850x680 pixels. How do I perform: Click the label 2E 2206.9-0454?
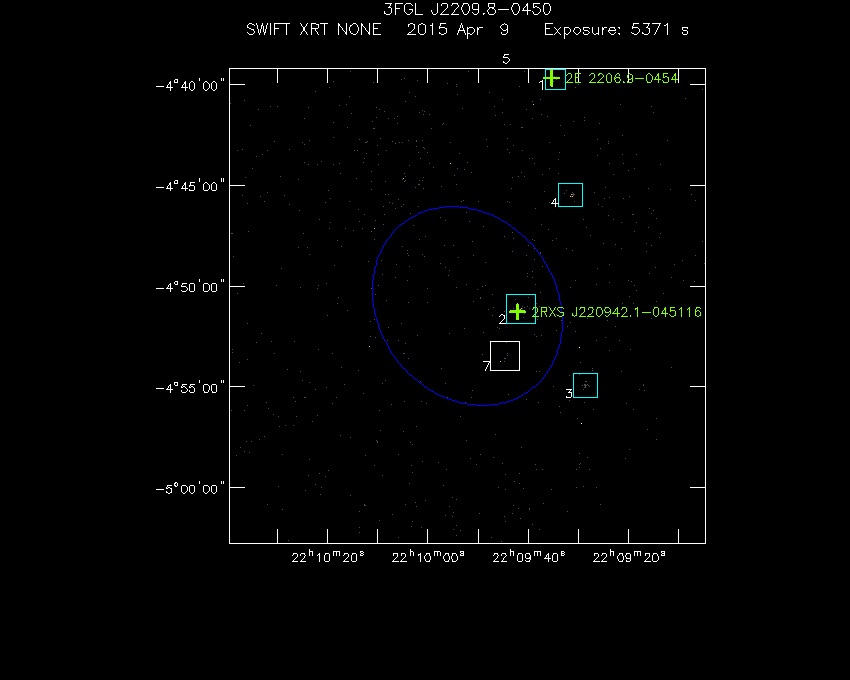click(x=622, y=78)
